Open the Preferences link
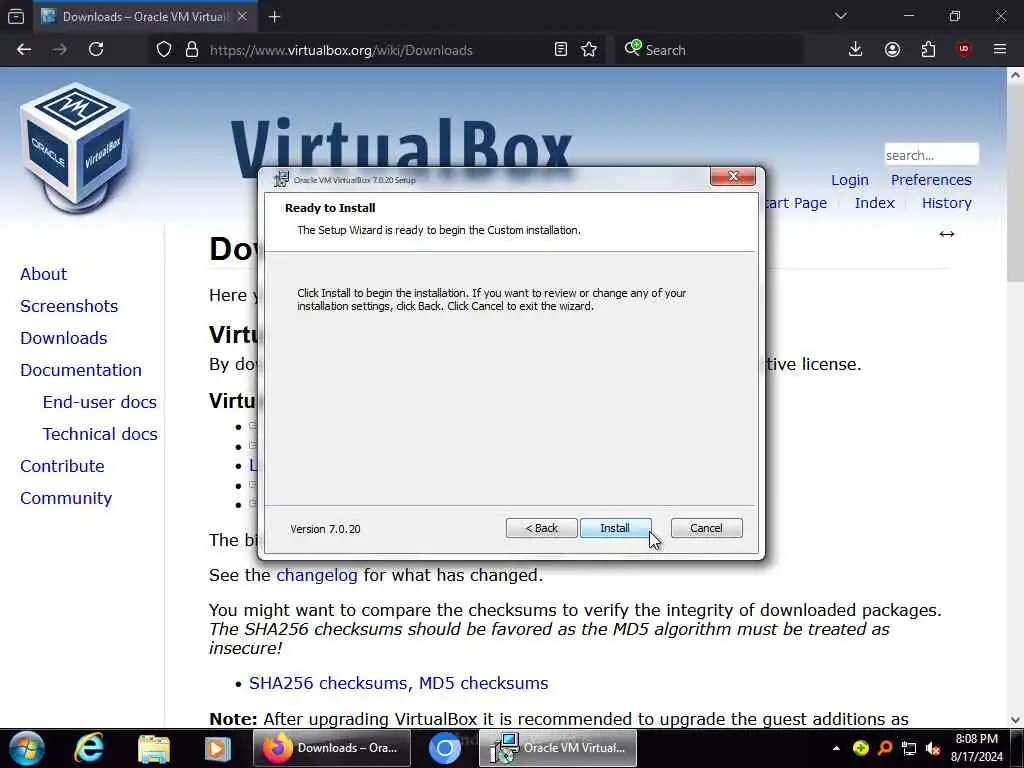1024x768 pixels. click(x=931, y=180)
